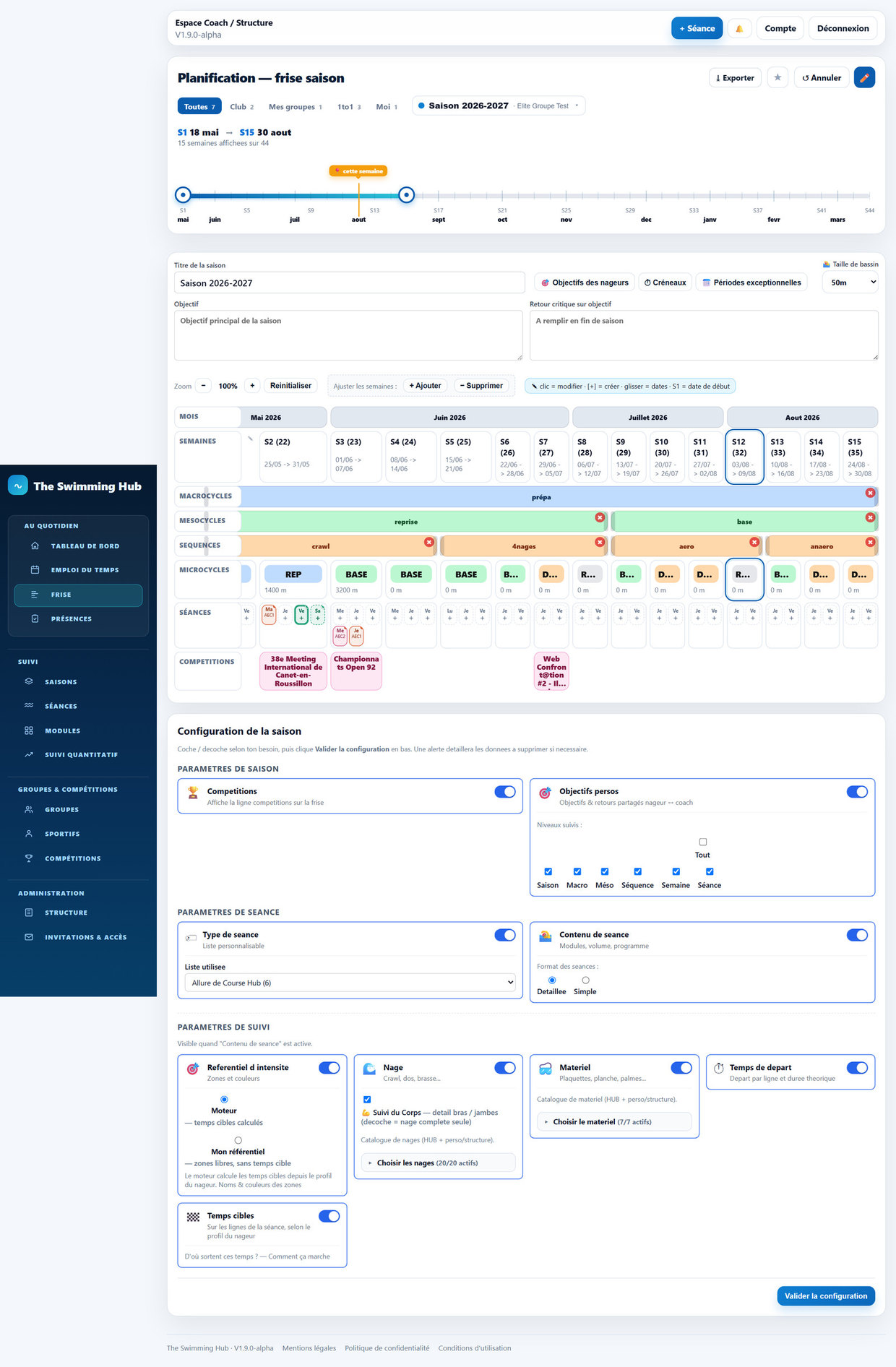Click the notification bell icon
896x1367 pixels.
pos(739,29)
